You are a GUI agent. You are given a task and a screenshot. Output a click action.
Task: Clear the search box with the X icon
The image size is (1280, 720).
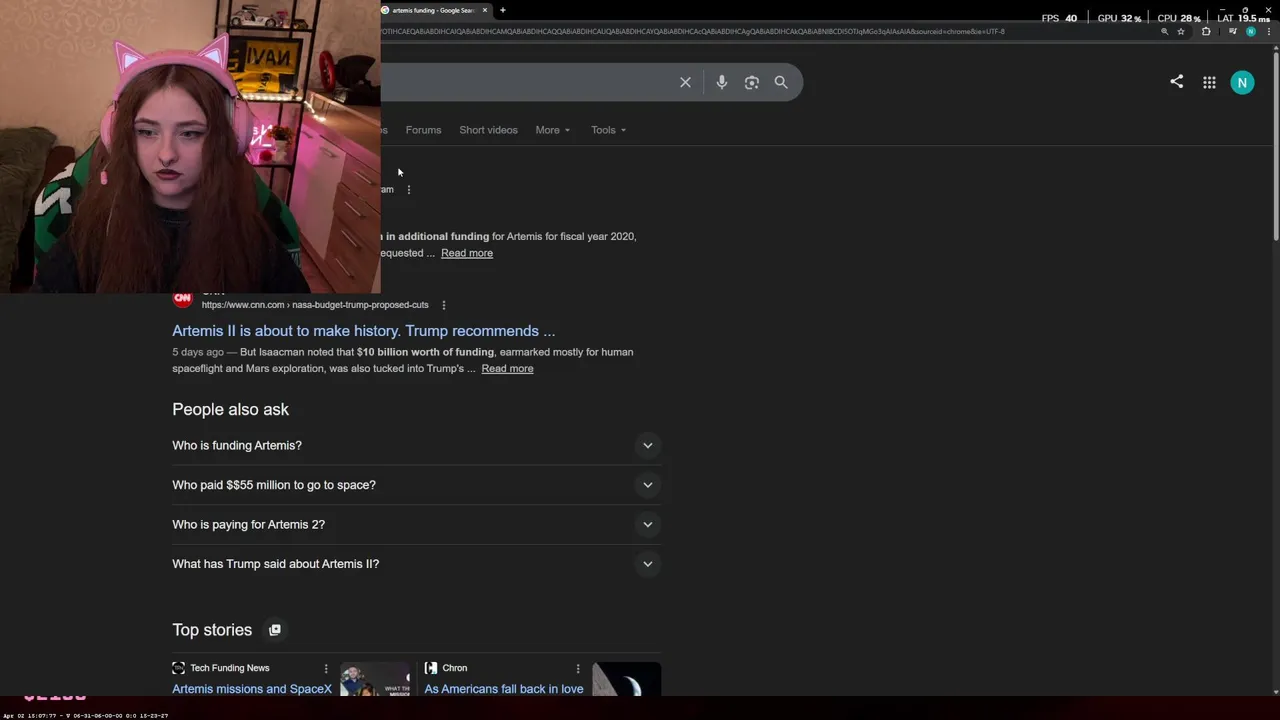(685, 82)
